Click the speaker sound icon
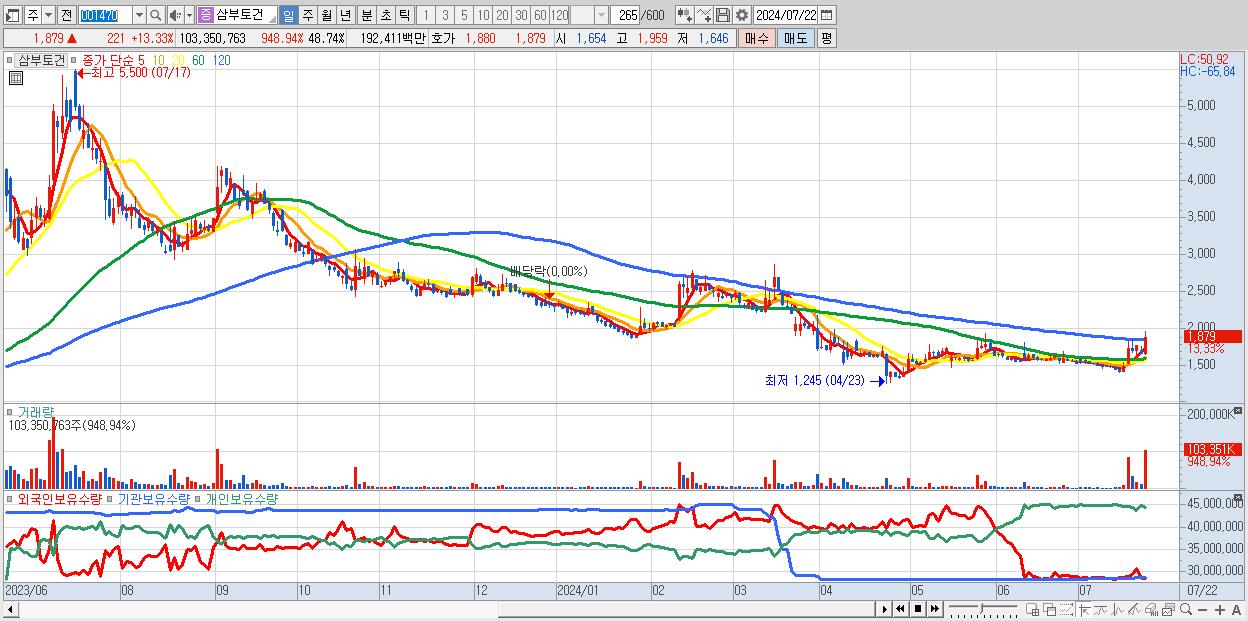1248x621 pixels. (x=175, y=16)
